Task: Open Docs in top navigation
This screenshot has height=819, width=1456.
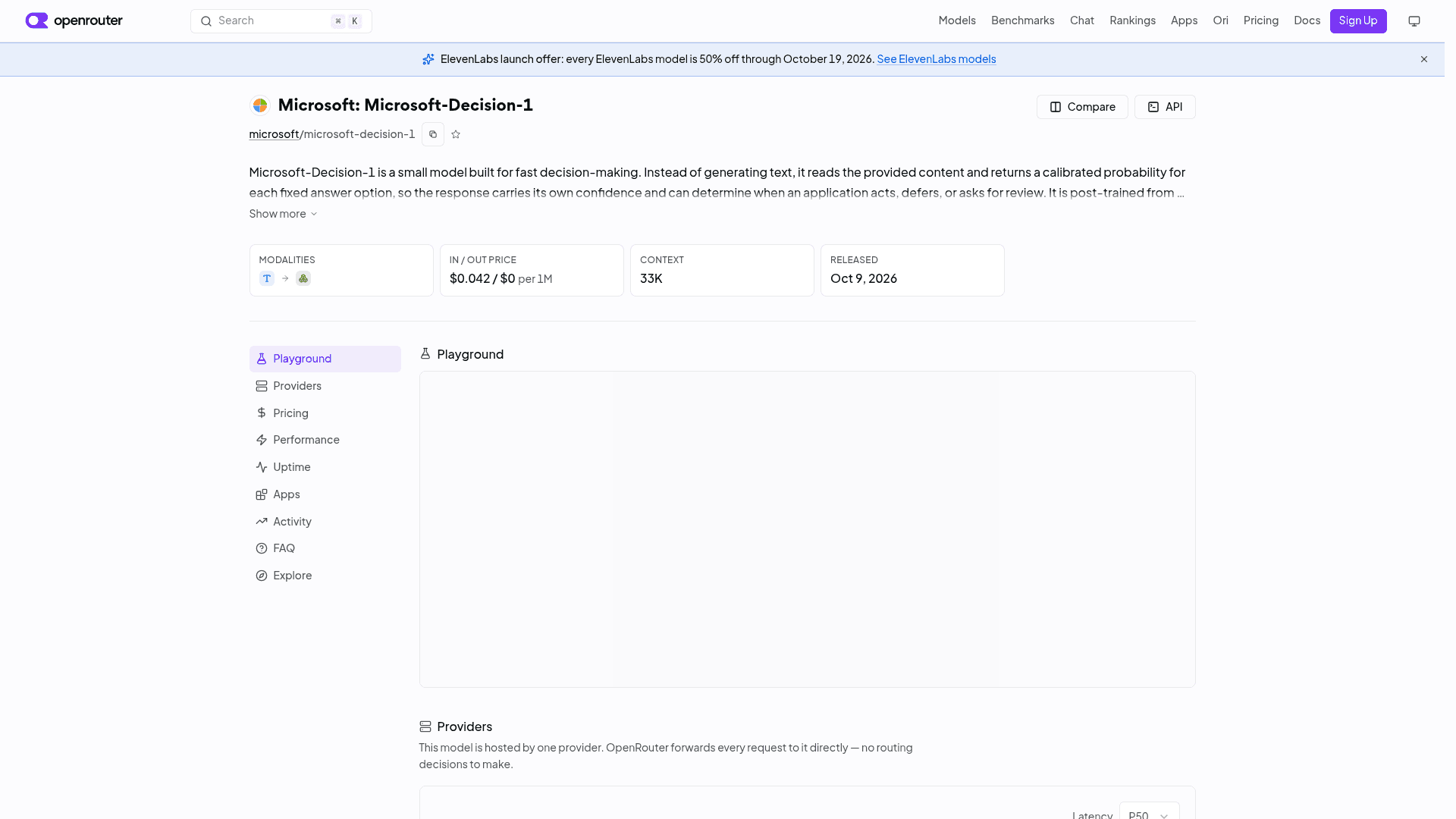Action: tap(1307, 20)
